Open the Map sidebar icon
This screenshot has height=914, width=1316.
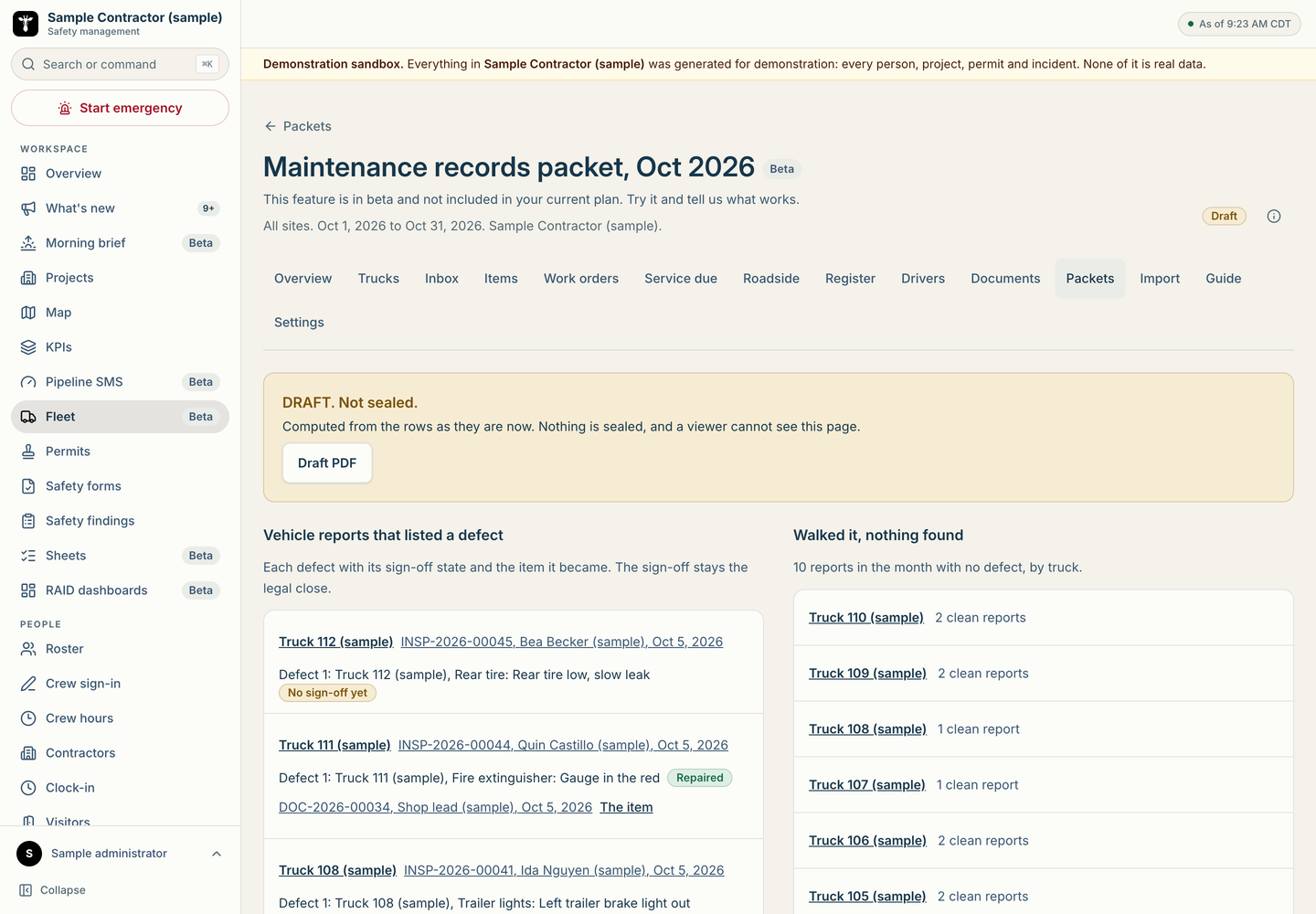28,313
